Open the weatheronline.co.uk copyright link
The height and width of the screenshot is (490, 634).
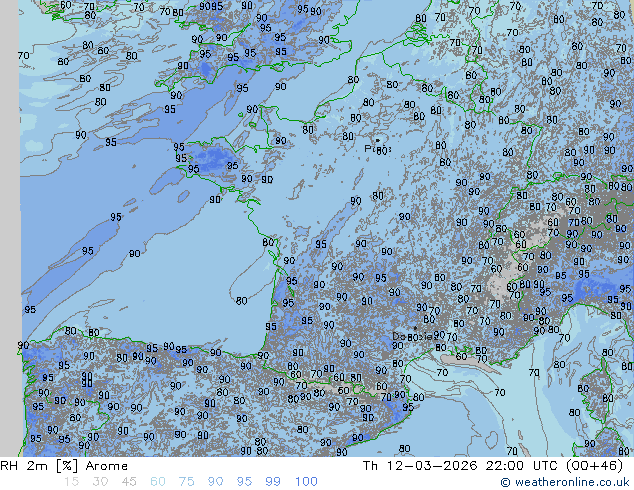point(564,482)
